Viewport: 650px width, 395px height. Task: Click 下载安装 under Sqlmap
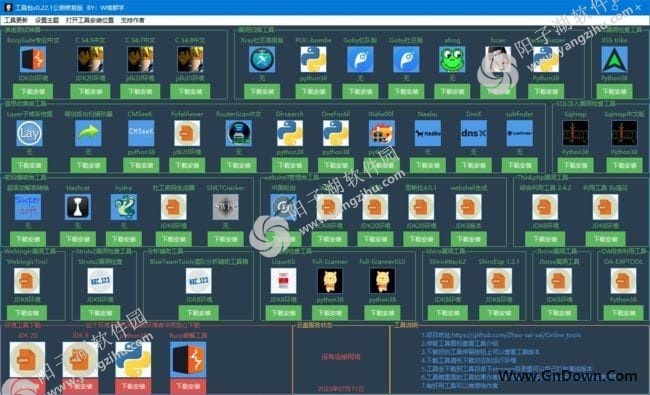(x=575, y=165)
